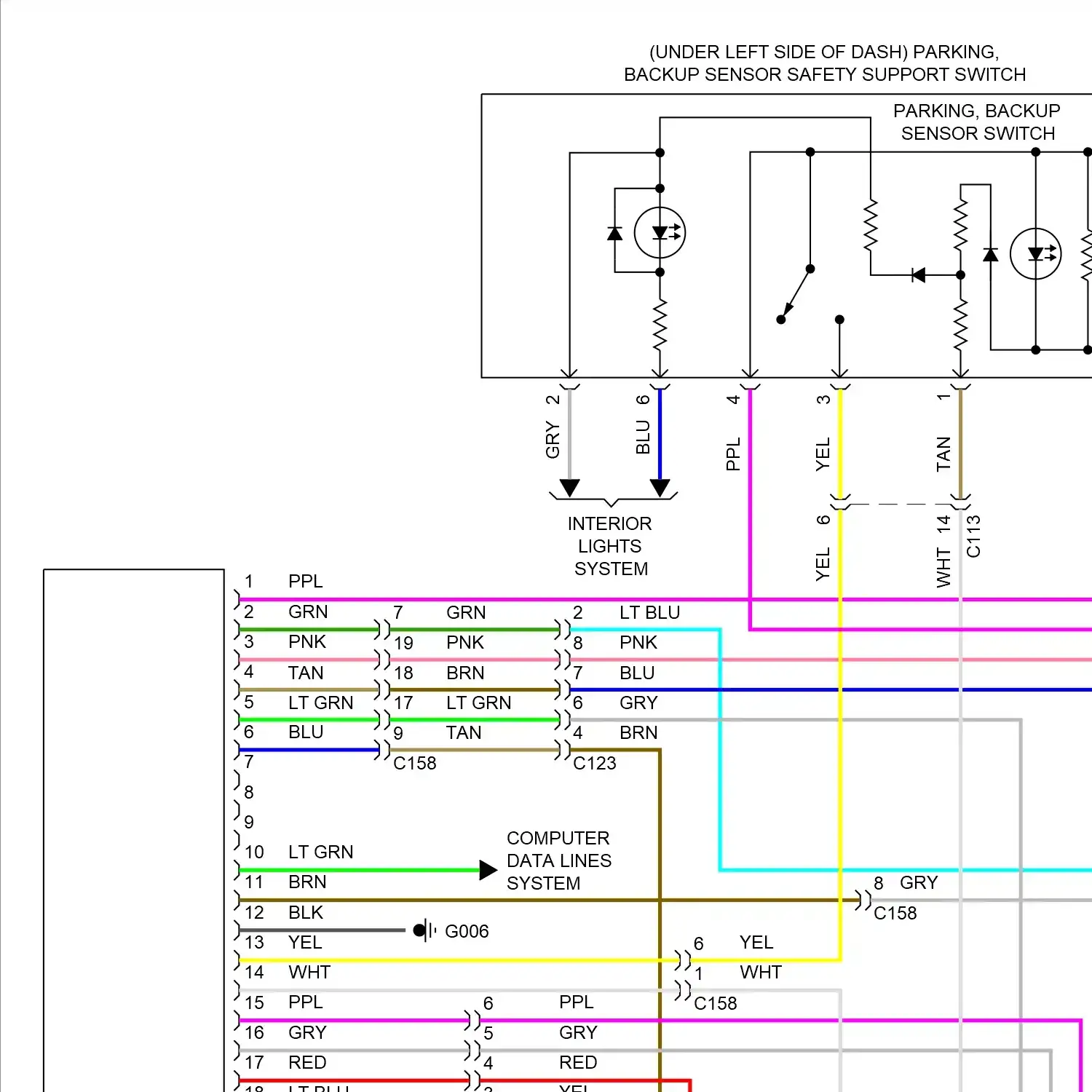Click the vertical 'TAN' label at switch pin 1
Viewport: 1092px width, 1092px height.
(x=943, y=454)
